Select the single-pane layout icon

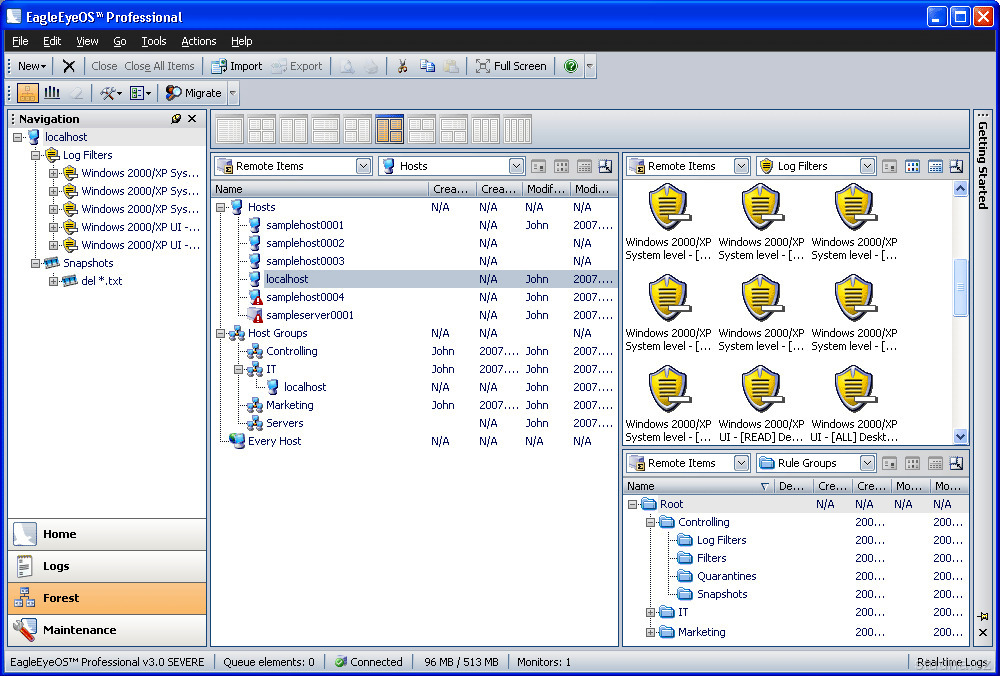(x=230, y=130)
